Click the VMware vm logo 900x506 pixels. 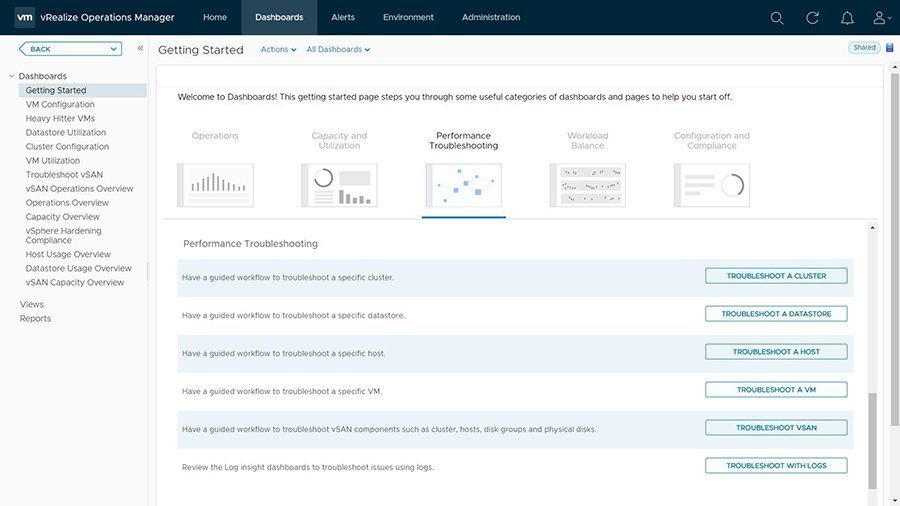(25, 17)
